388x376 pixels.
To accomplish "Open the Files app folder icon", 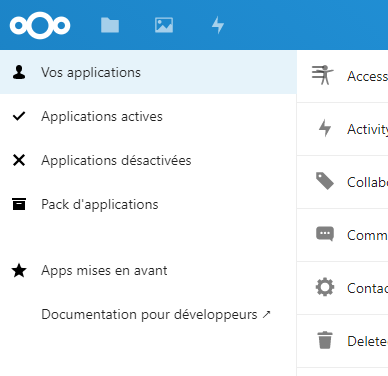I will point(110,25).
